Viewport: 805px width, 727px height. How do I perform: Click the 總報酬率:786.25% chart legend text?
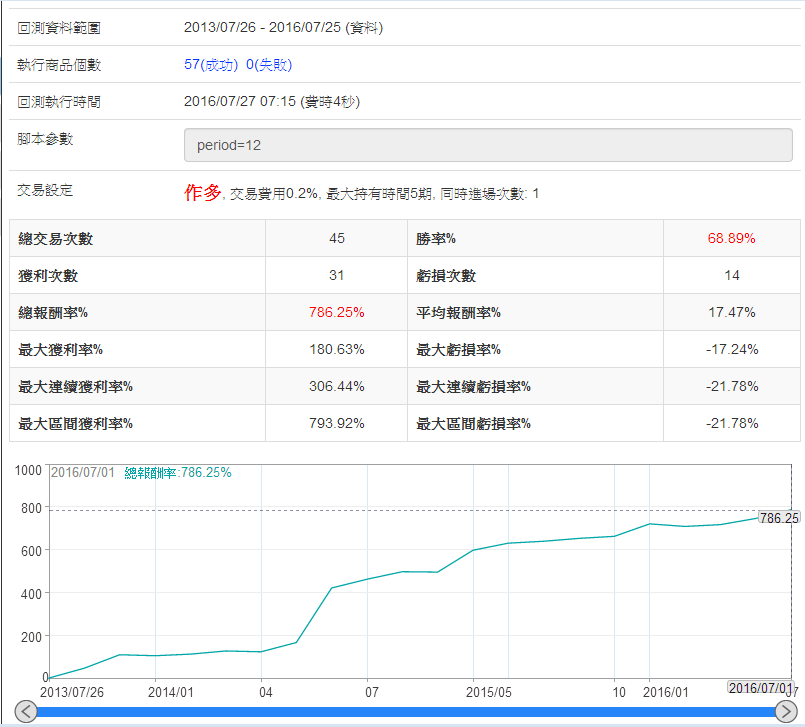click(178, 473)
